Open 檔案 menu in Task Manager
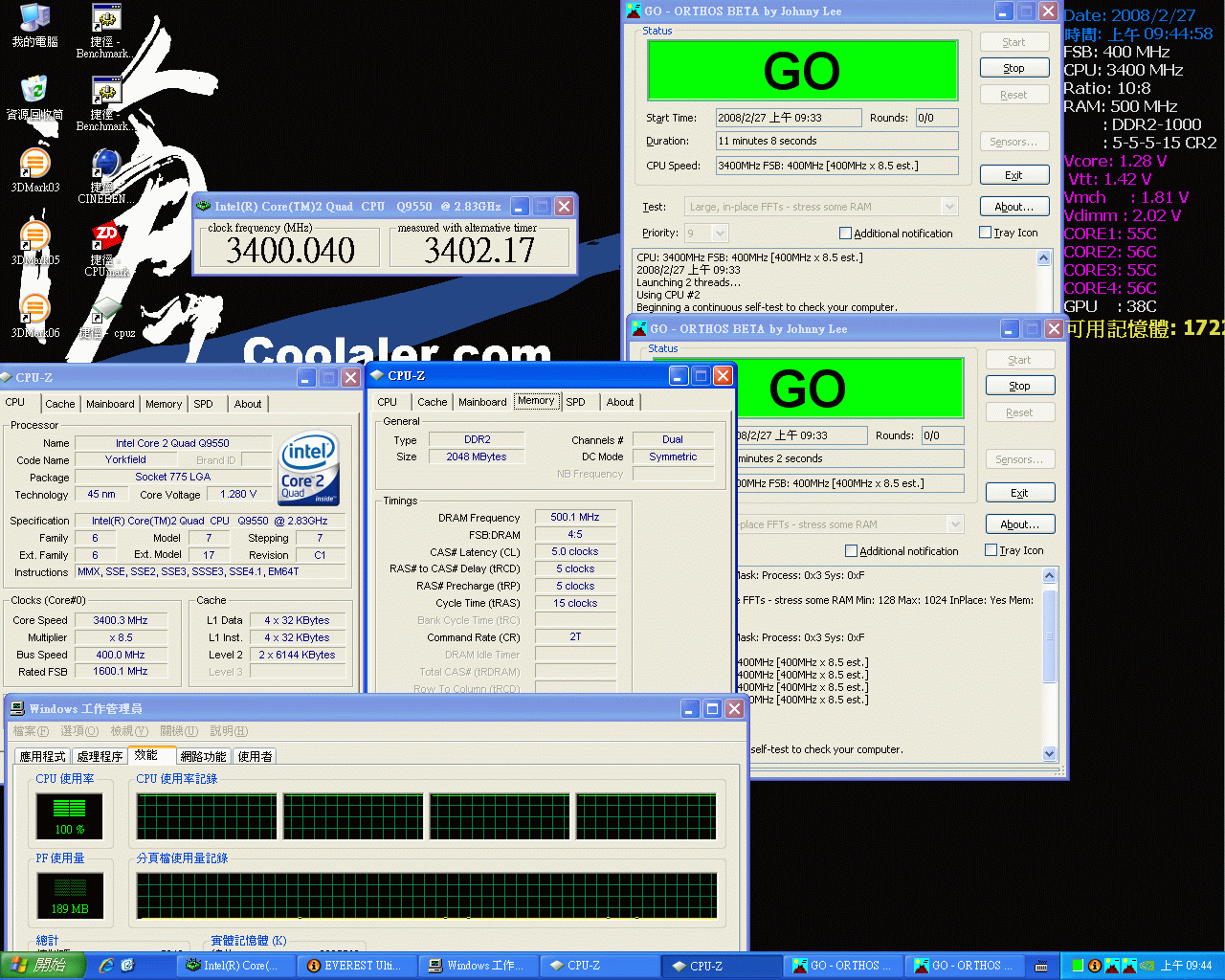The height and width of the screenshot is (980, 1225). tap(31, 731)
